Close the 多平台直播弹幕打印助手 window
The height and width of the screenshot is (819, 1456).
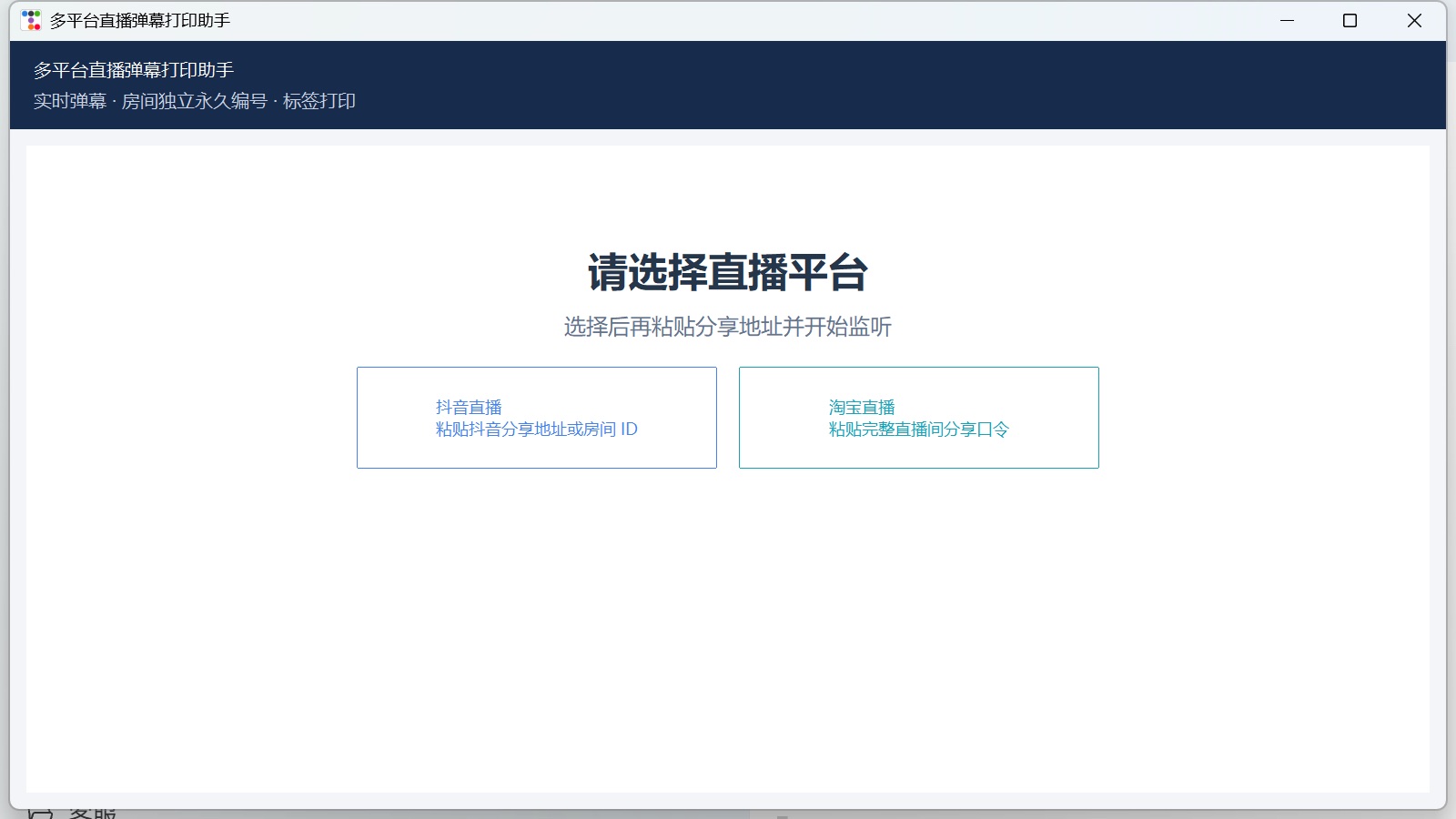click(1414, 20)
